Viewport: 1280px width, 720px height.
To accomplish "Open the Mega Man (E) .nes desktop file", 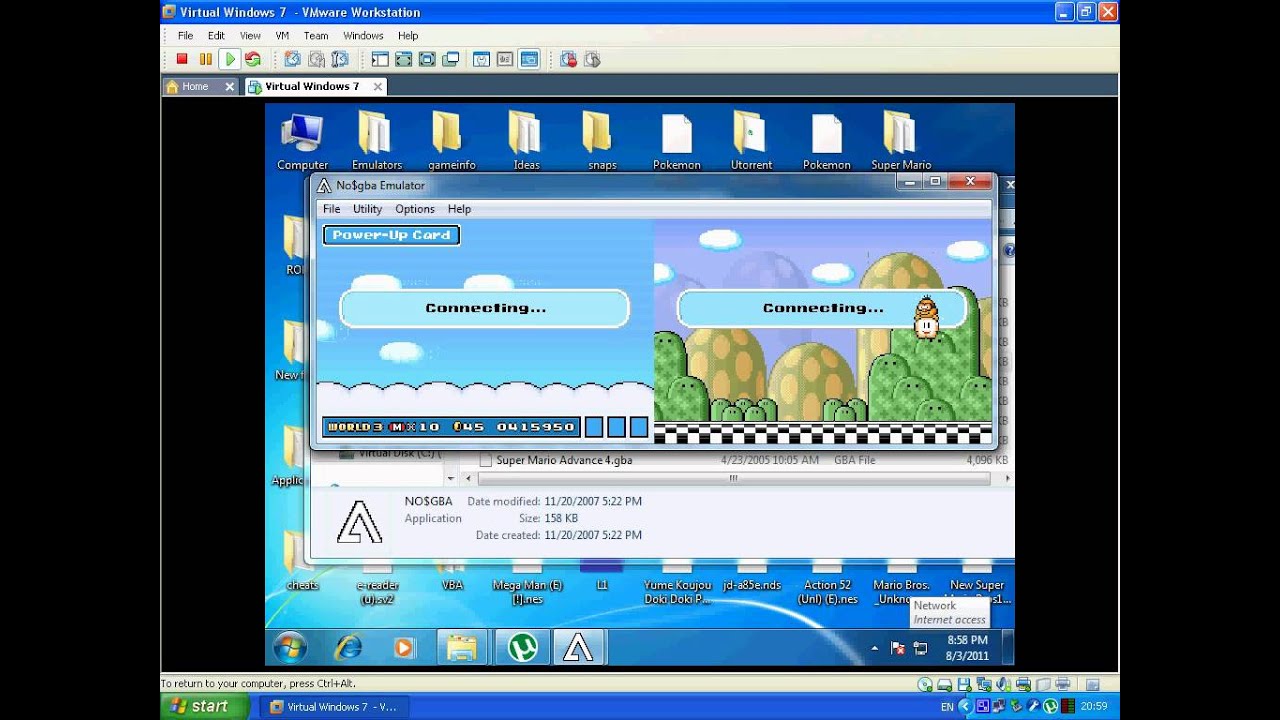I will [x=527, y=583].
